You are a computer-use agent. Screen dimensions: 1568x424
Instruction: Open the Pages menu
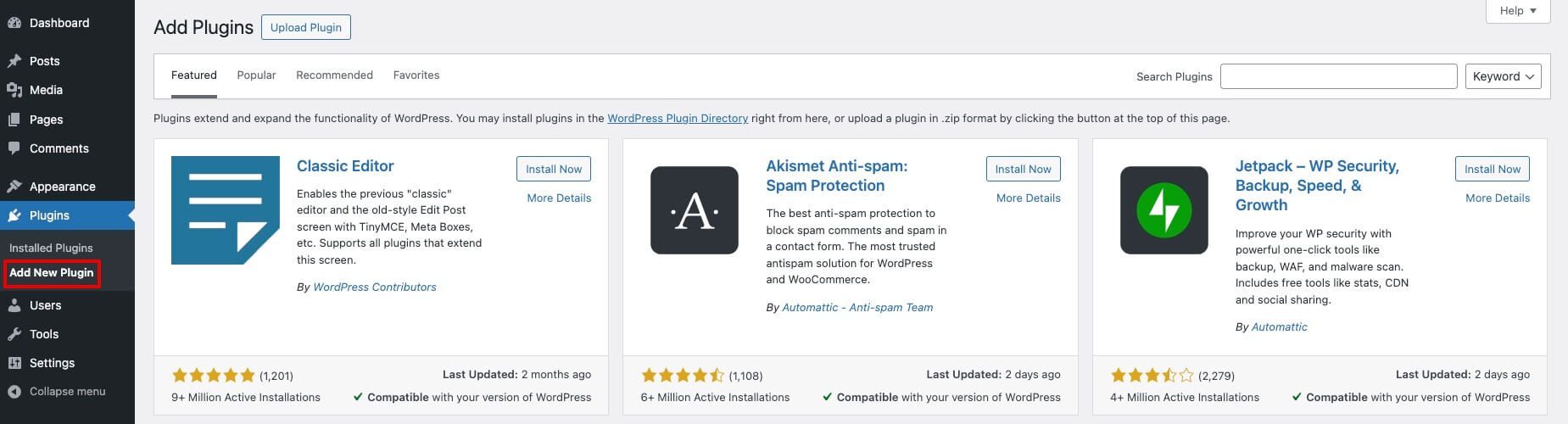(x=67, y=120)
